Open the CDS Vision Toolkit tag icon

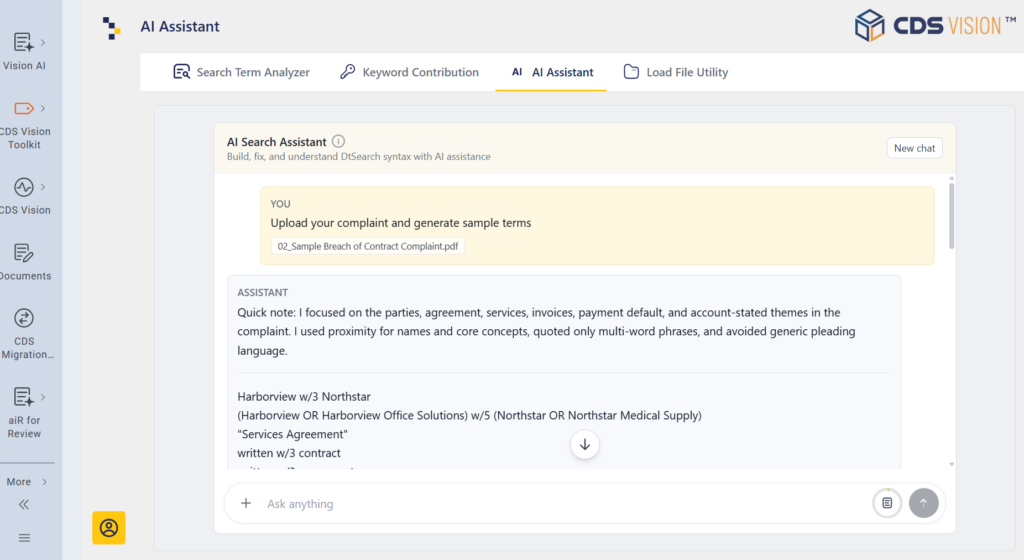point(24,108)
